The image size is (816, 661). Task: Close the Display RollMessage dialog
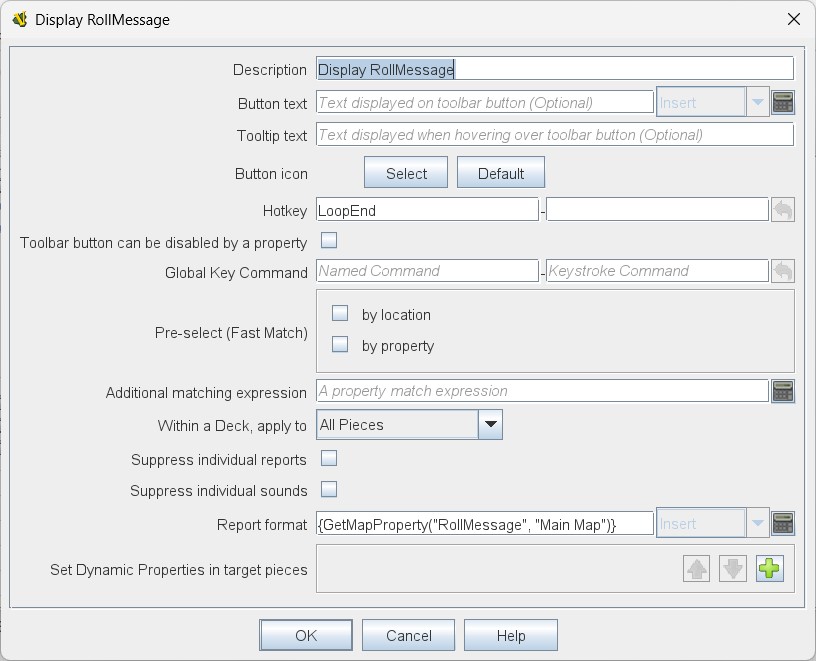[794, 20]
